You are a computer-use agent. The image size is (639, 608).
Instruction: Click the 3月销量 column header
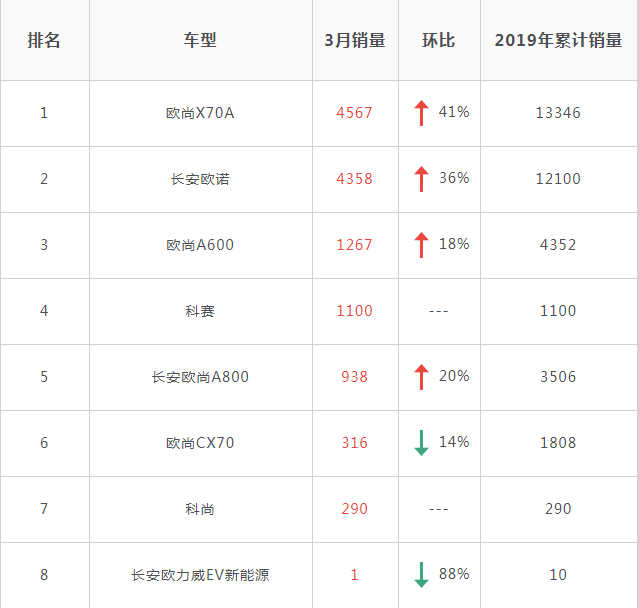click(355, 40)
